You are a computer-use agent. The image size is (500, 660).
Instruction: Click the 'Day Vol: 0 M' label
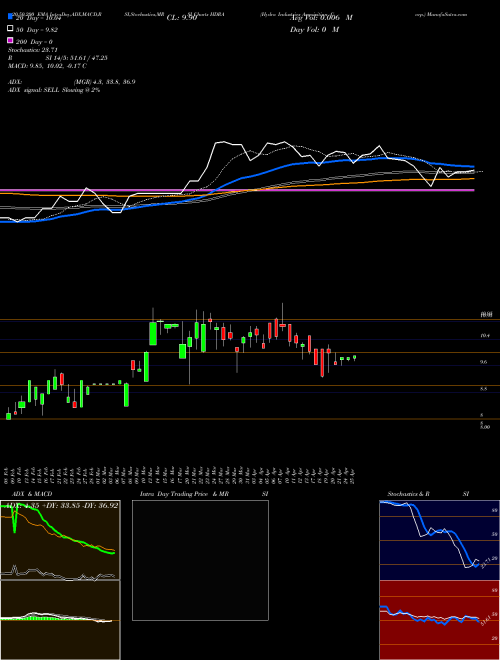click(314, 29)
